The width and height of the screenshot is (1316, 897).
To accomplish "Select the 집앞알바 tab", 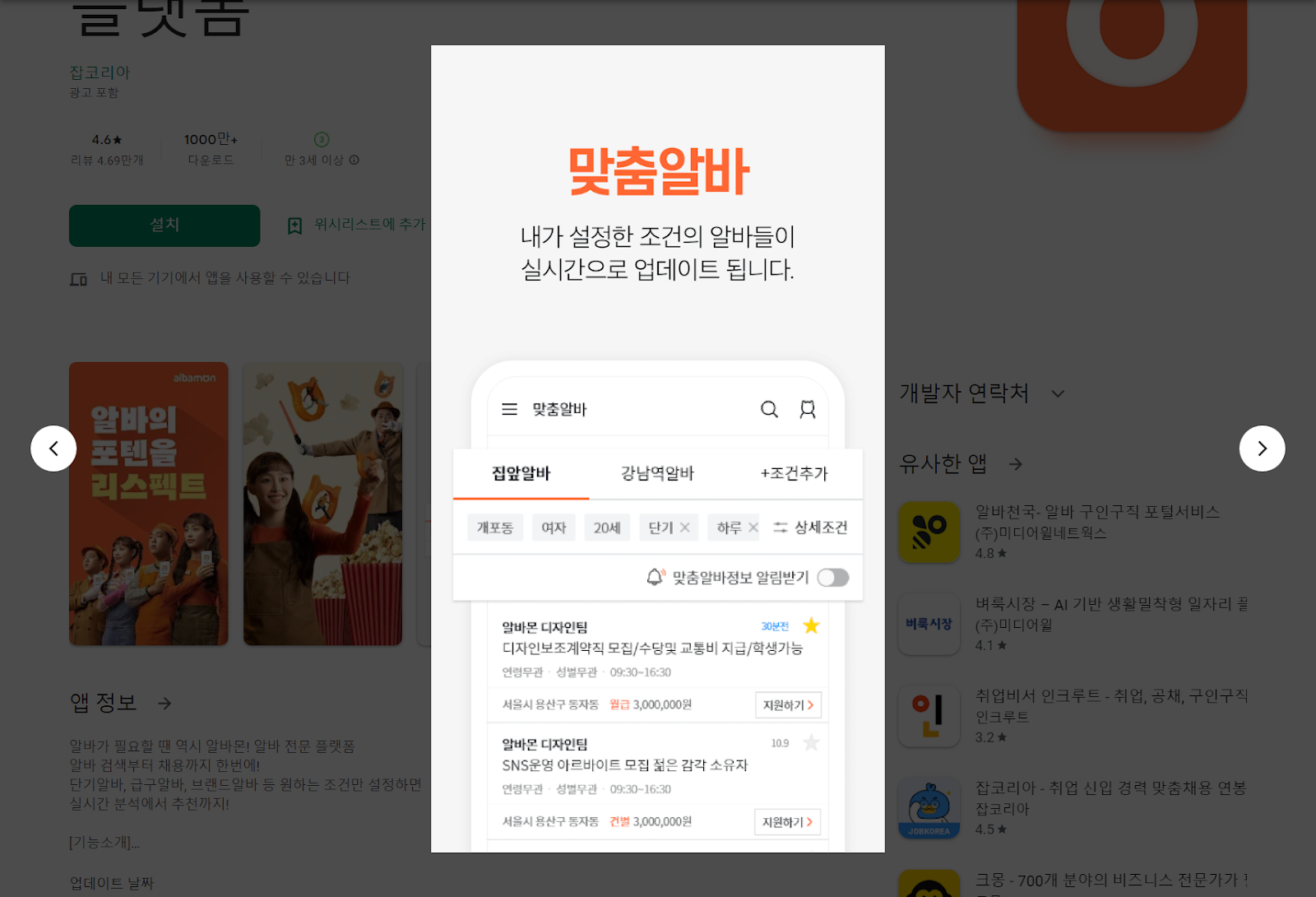I will [521, 473].
